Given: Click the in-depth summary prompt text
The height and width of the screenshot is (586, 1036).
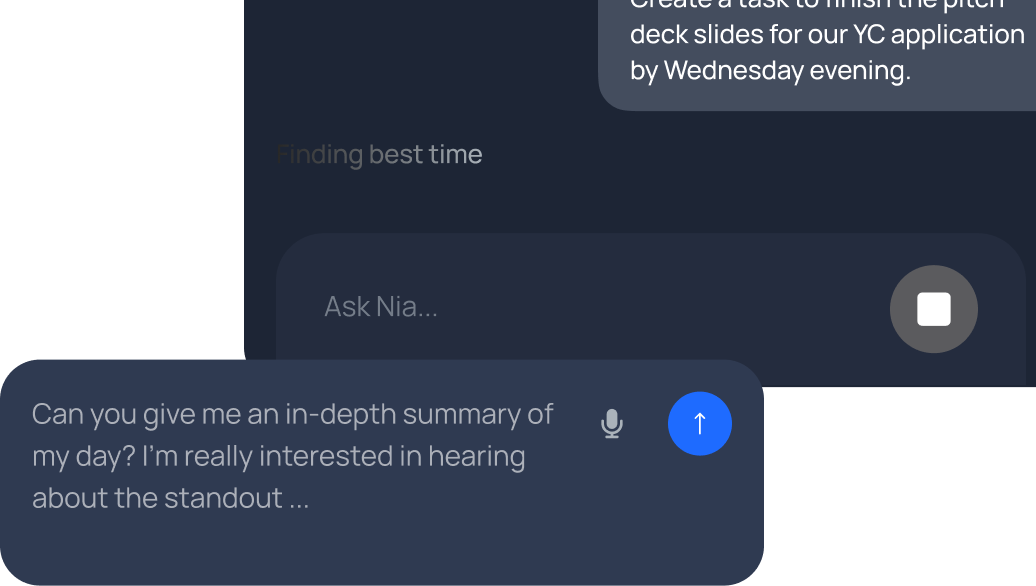Looking at the screenshot, I should click(x=292, y=455).
